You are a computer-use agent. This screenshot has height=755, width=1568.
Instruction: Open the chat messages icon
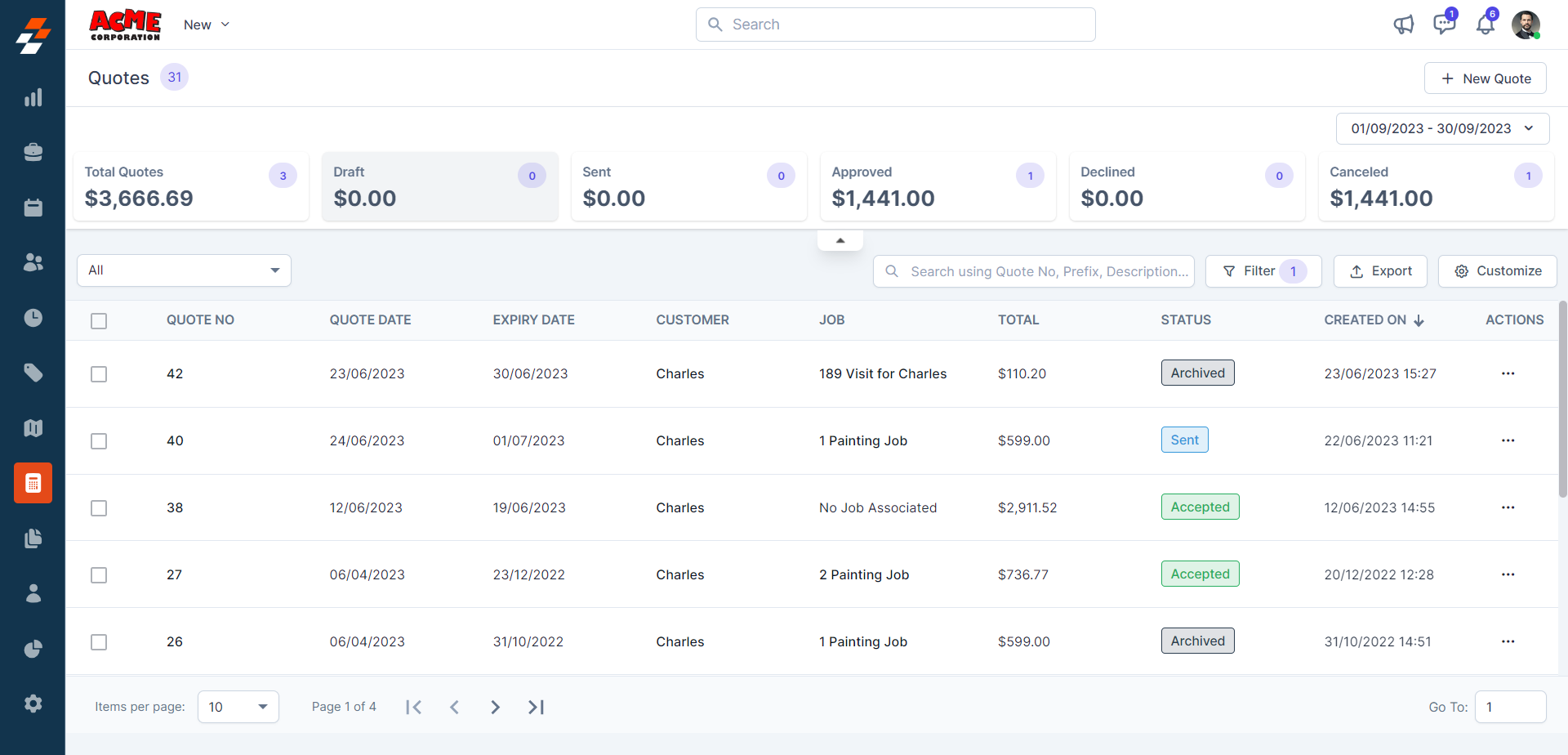(1444, 25)
